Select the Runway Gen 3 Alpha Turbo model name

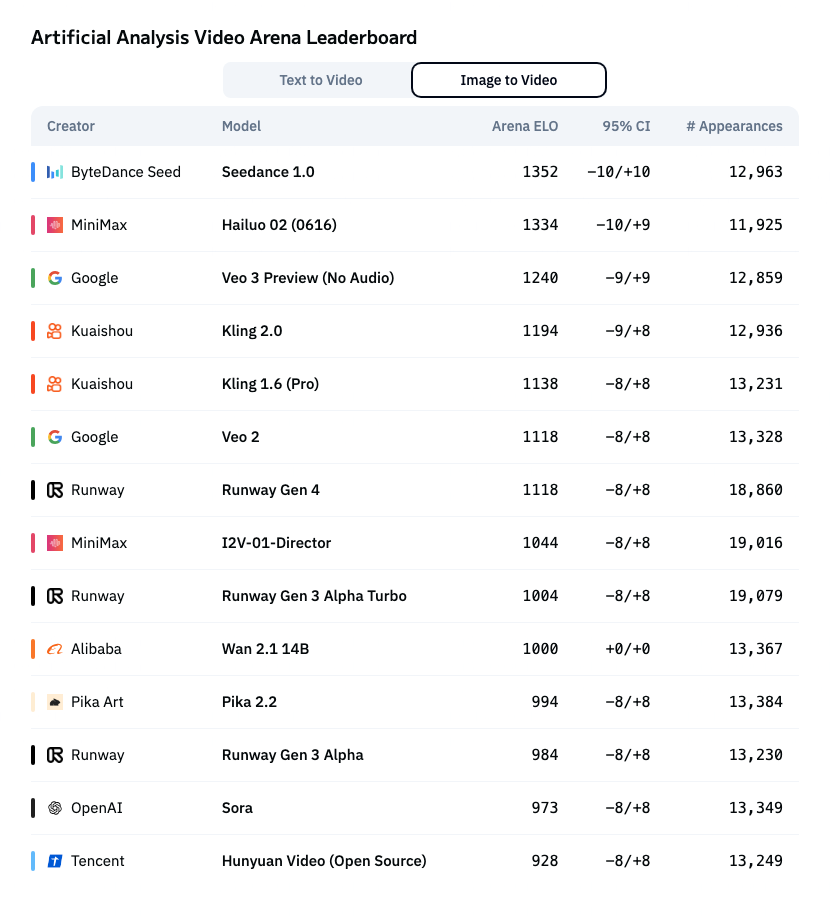pos(314,596)
